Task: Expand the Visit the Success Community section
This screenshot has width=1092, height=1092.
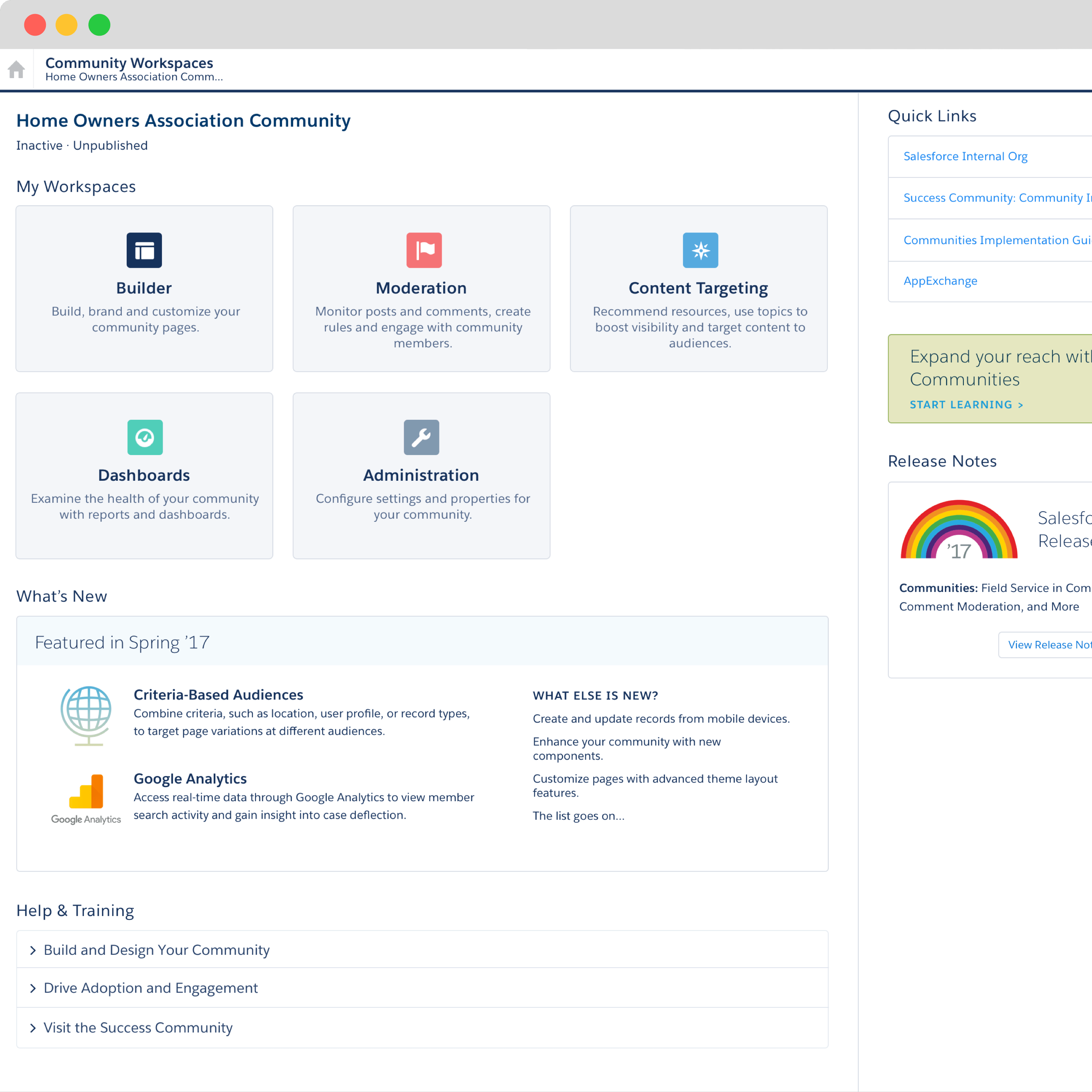Action: click(x=33, y=1027)
